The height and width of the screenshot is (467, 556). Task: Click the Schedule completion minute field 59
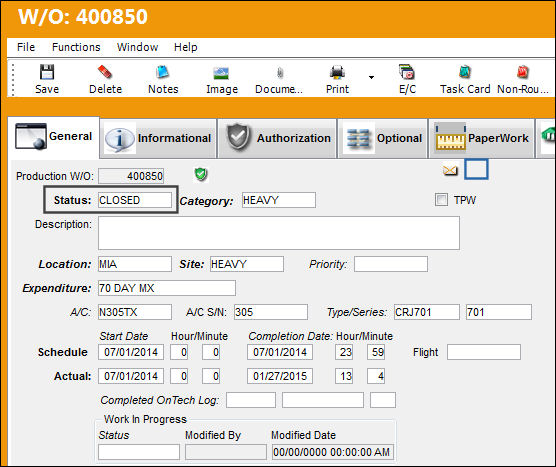point(376,352)
